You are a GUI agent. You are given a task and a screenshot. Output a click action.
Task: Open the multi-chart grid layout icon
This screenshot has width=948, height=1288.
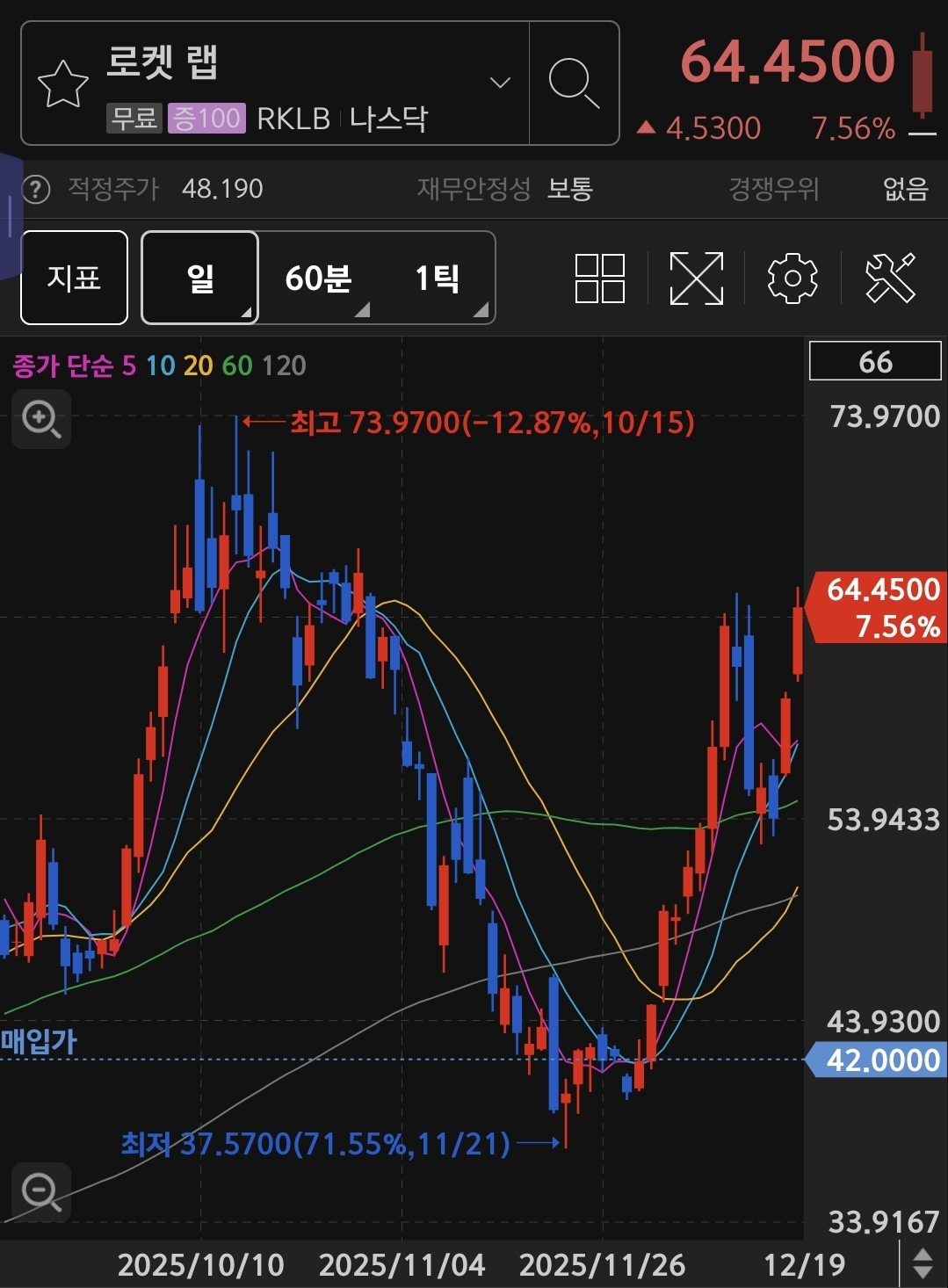pos(599,279)
